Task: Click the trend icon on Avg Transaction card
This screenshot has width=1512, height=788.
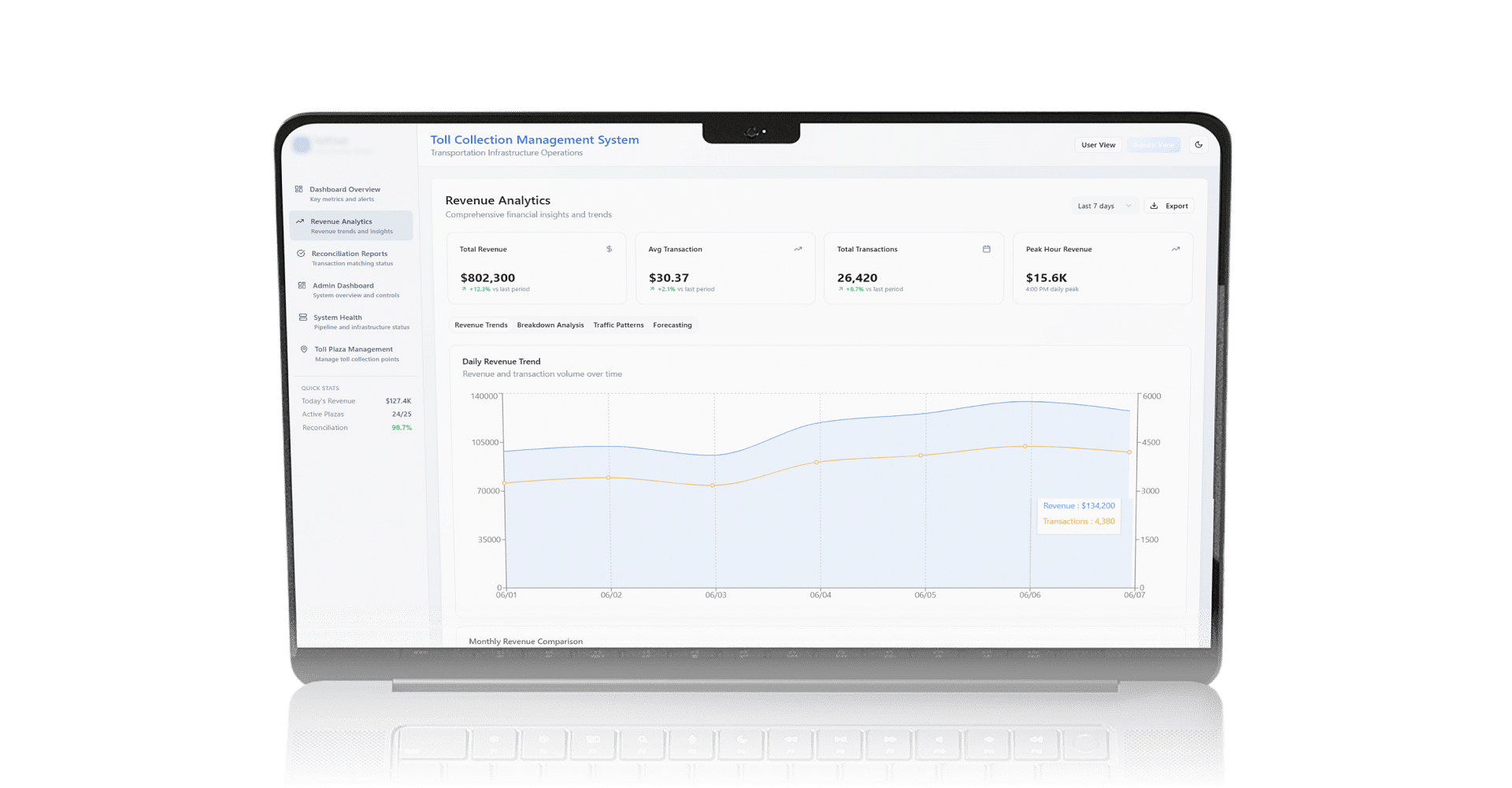Action: click(798, 249)
